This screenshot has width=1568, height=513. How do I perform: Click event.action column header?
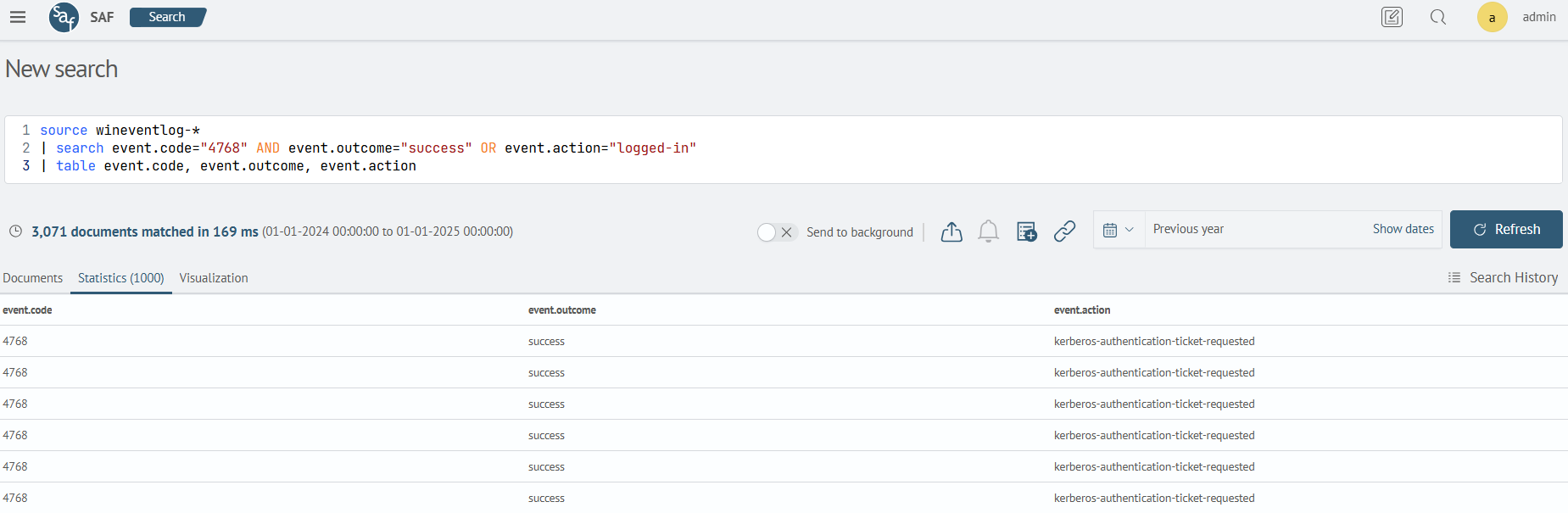pyautogui.click(x=1082, y=310)
